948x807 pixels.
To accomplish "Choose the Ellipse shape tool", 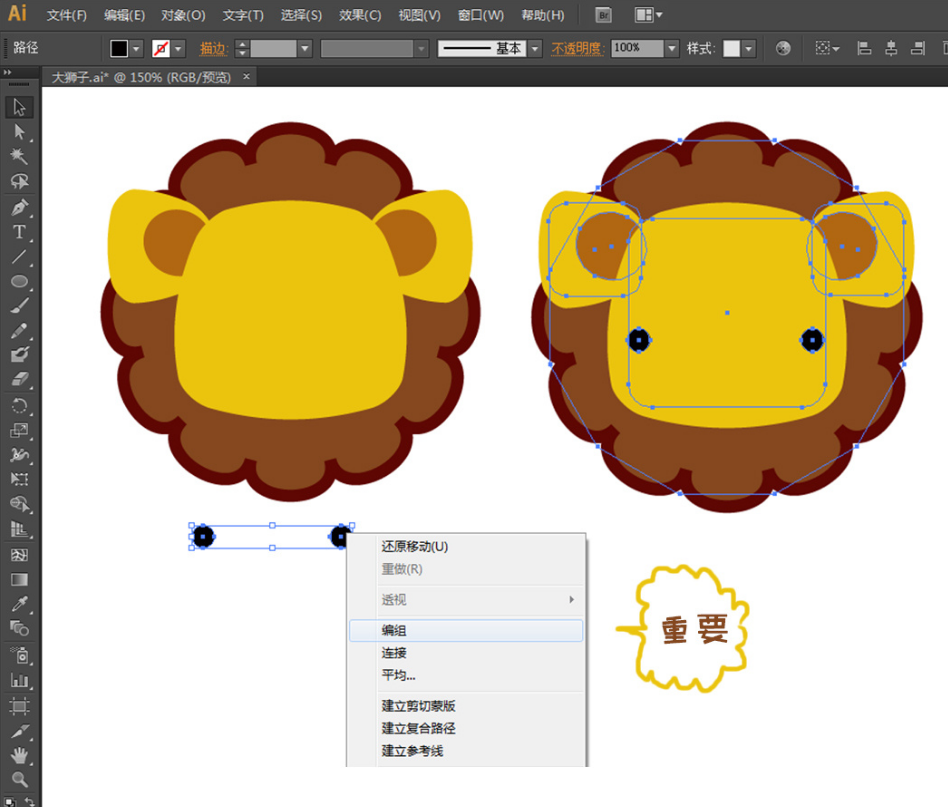I will [x=19, y=282].
